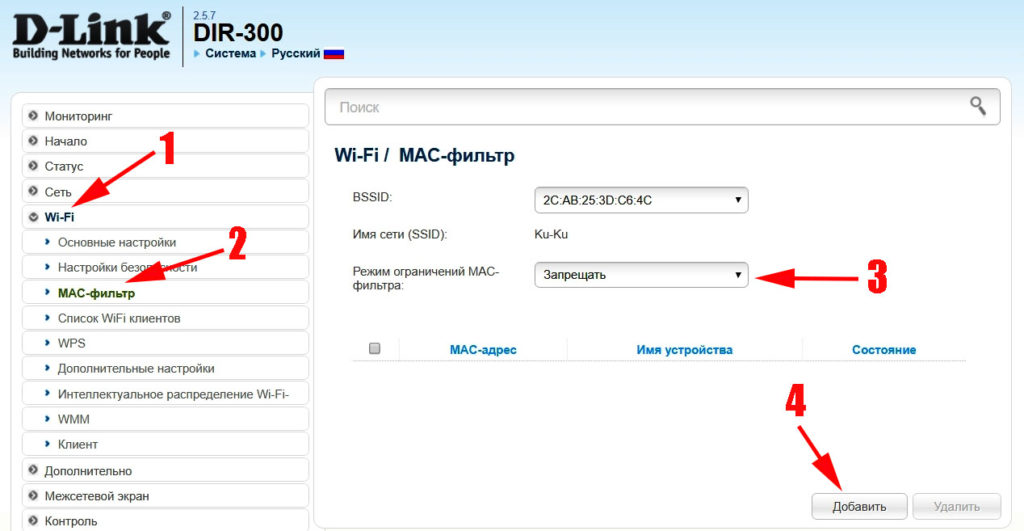Open the Русский language menu
Viewport: 1024px width, 531px height.
[x=295, y=54]
